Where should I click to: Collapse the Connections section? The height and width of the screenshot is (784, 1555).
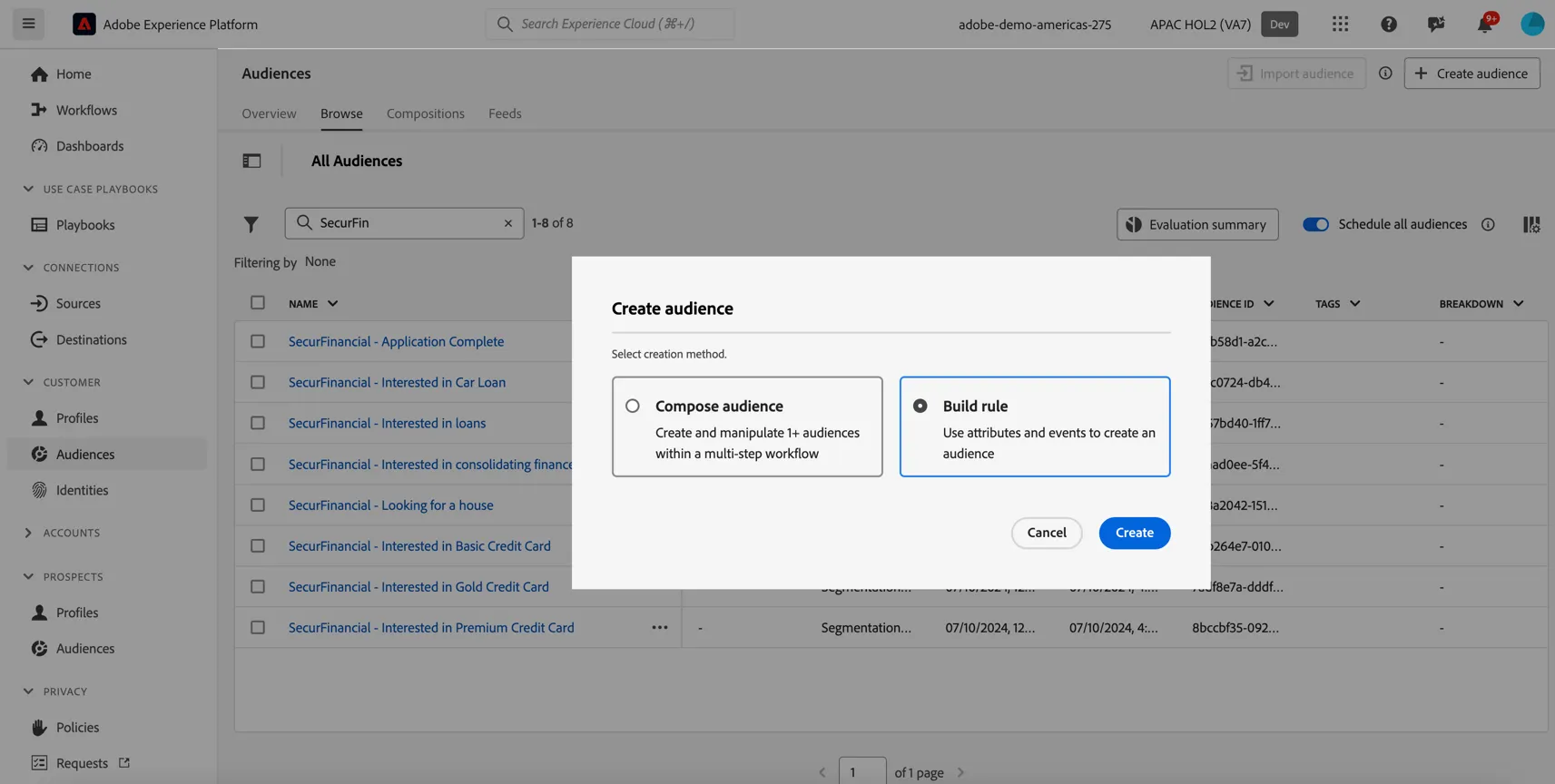coord(28,268)
